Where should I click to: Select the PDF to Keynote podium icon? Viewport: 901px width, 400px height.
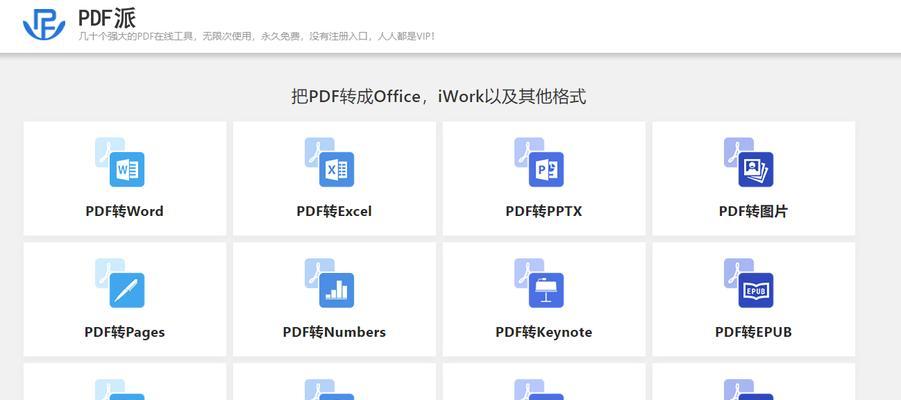(539, 283)
